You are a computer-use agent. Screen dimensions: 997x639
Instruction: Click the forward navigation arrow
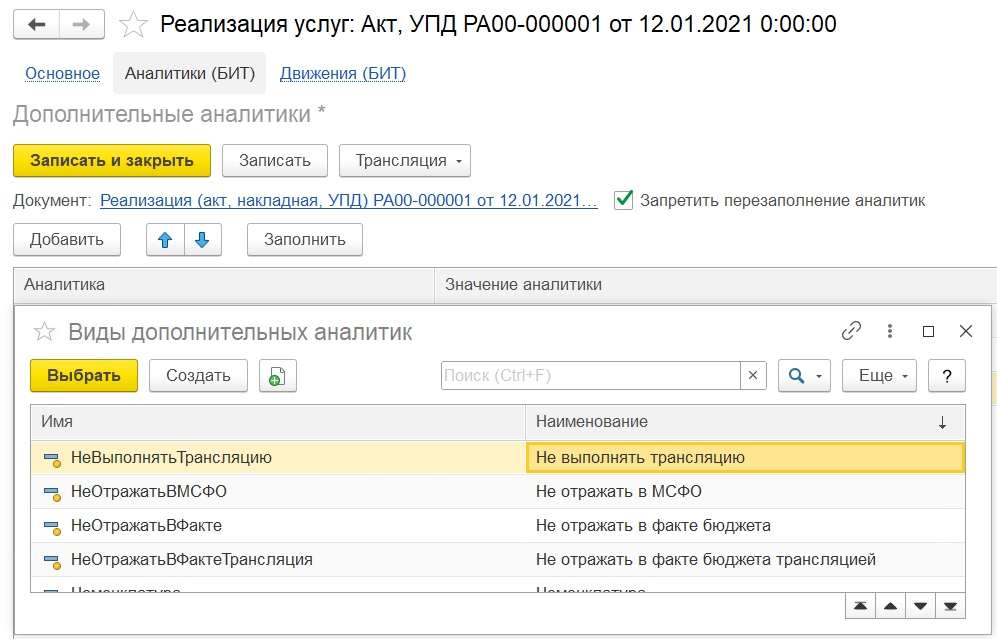[84, 25]
